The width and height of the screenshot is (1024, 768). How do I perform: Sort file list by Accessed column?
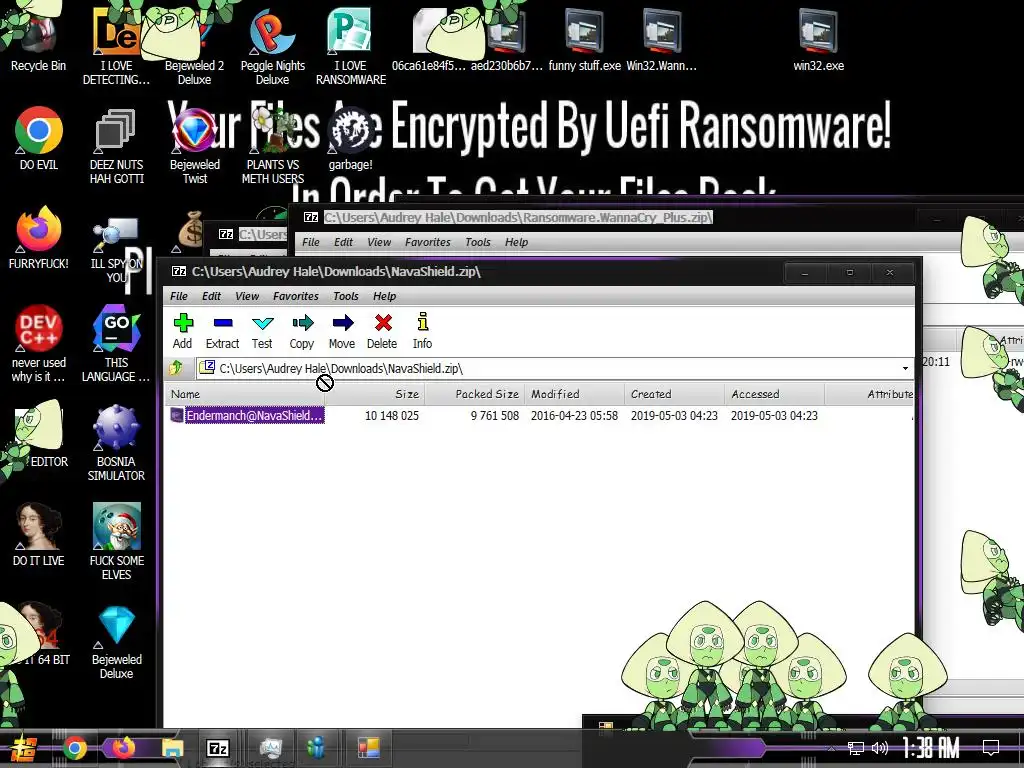point(775,394)
